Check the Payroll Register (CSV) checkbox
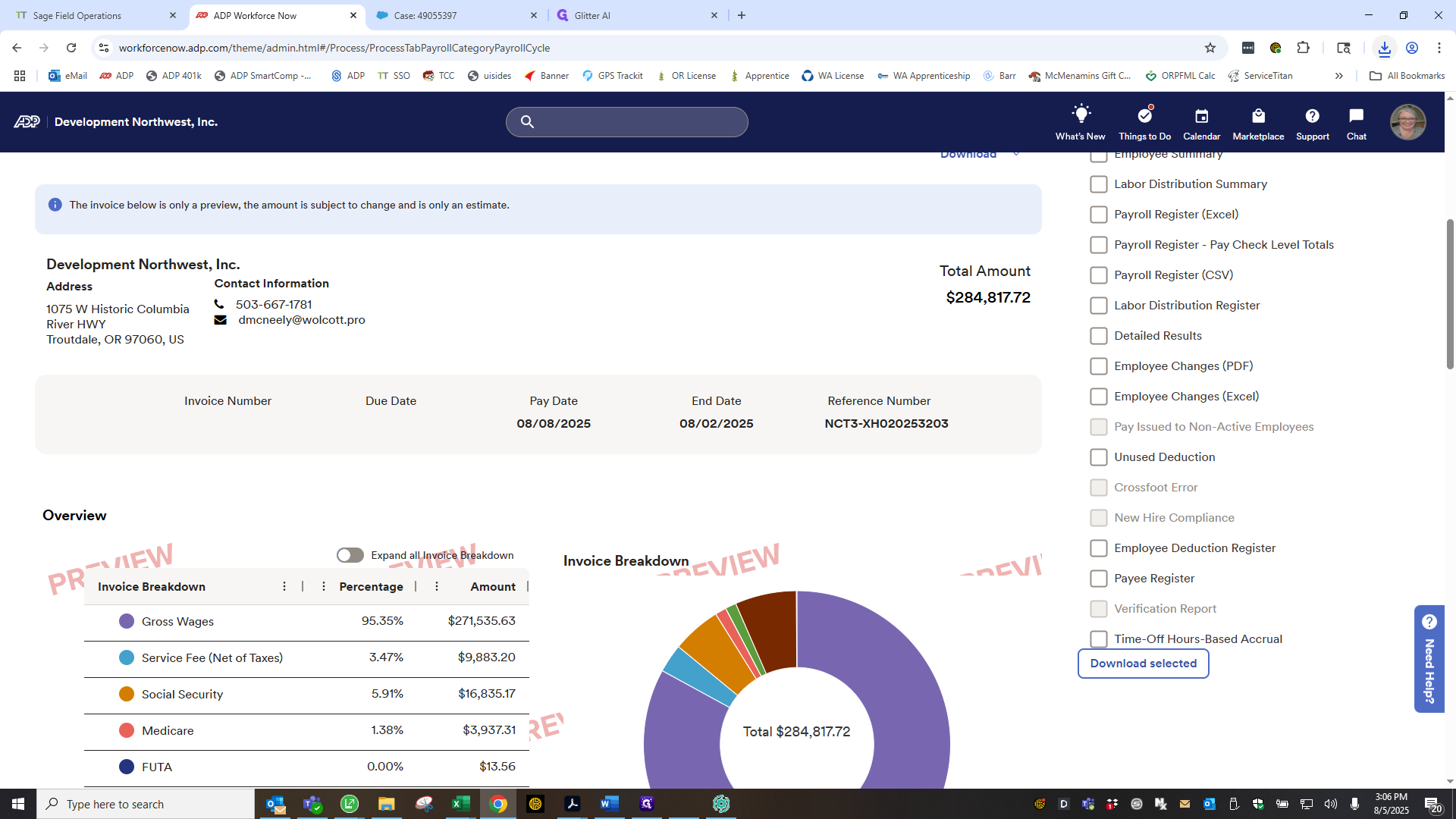This screenshot has width=1456, height=819. coord(1098,275)
